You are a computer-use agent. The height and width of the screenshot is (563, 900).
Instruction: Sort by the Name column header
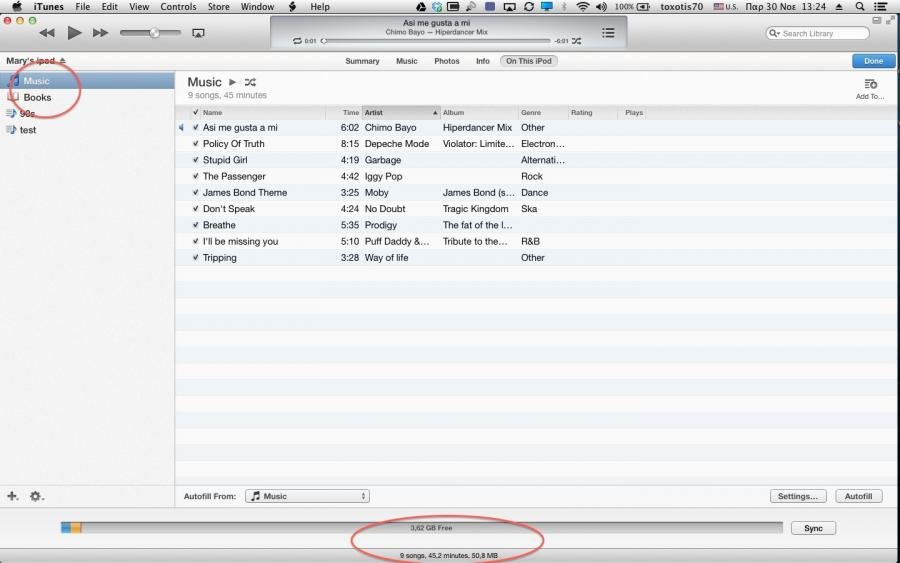263,112
